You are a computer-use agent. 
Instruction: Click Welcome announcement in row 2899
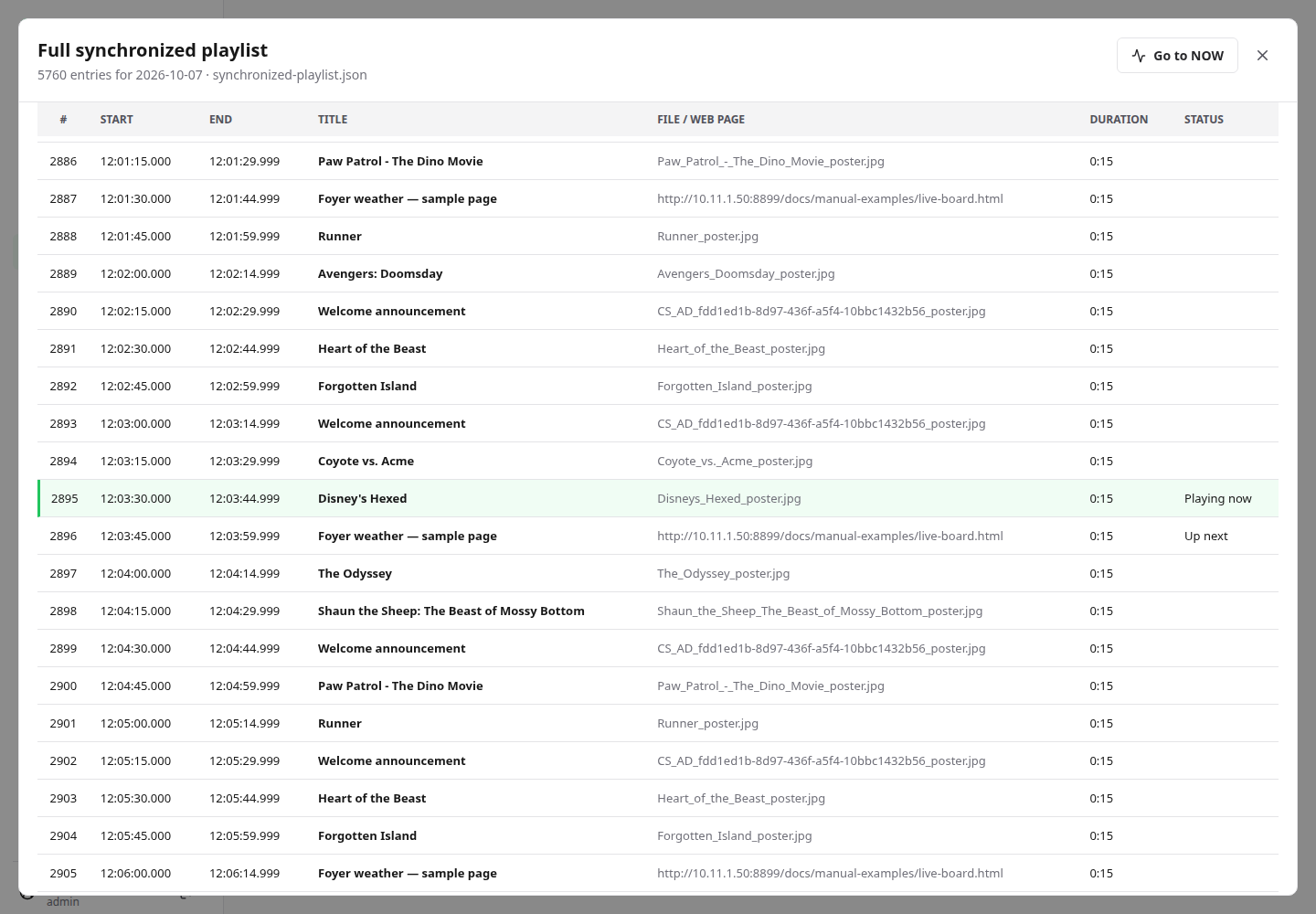(391, 649)
